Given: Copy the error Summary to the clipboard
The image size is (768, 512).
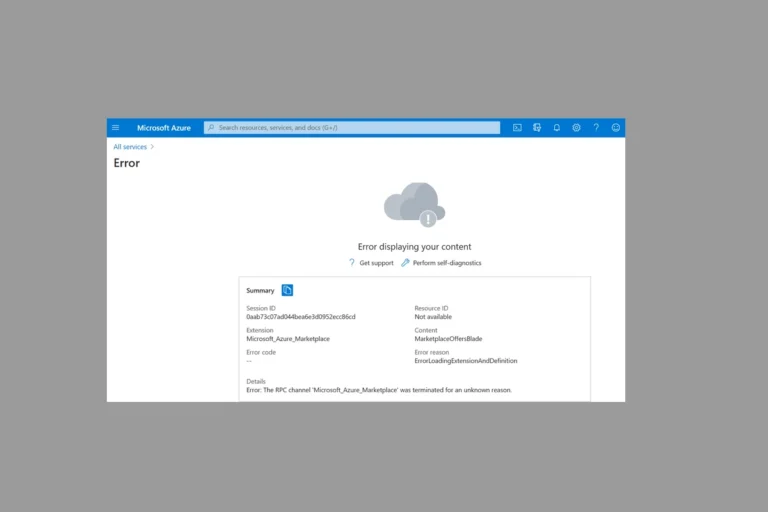Looking at the screenshot, I should click(287, 291).
